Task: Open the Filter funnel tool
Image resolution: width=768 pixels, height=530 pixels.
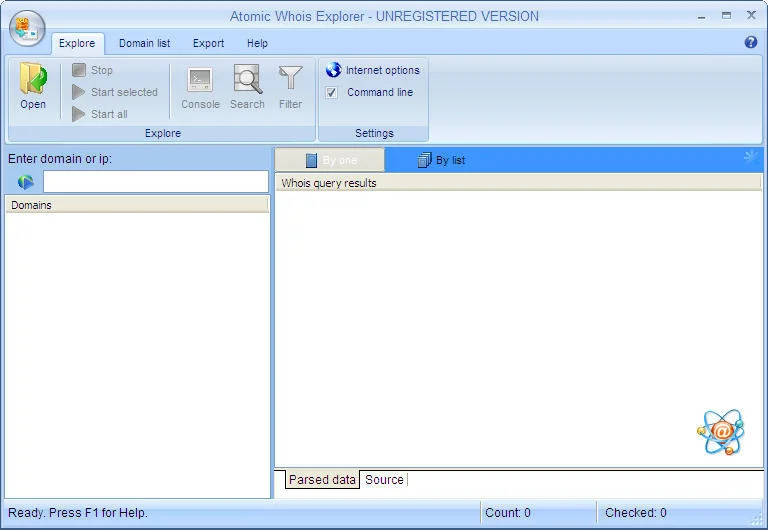Action: (290, 88)
